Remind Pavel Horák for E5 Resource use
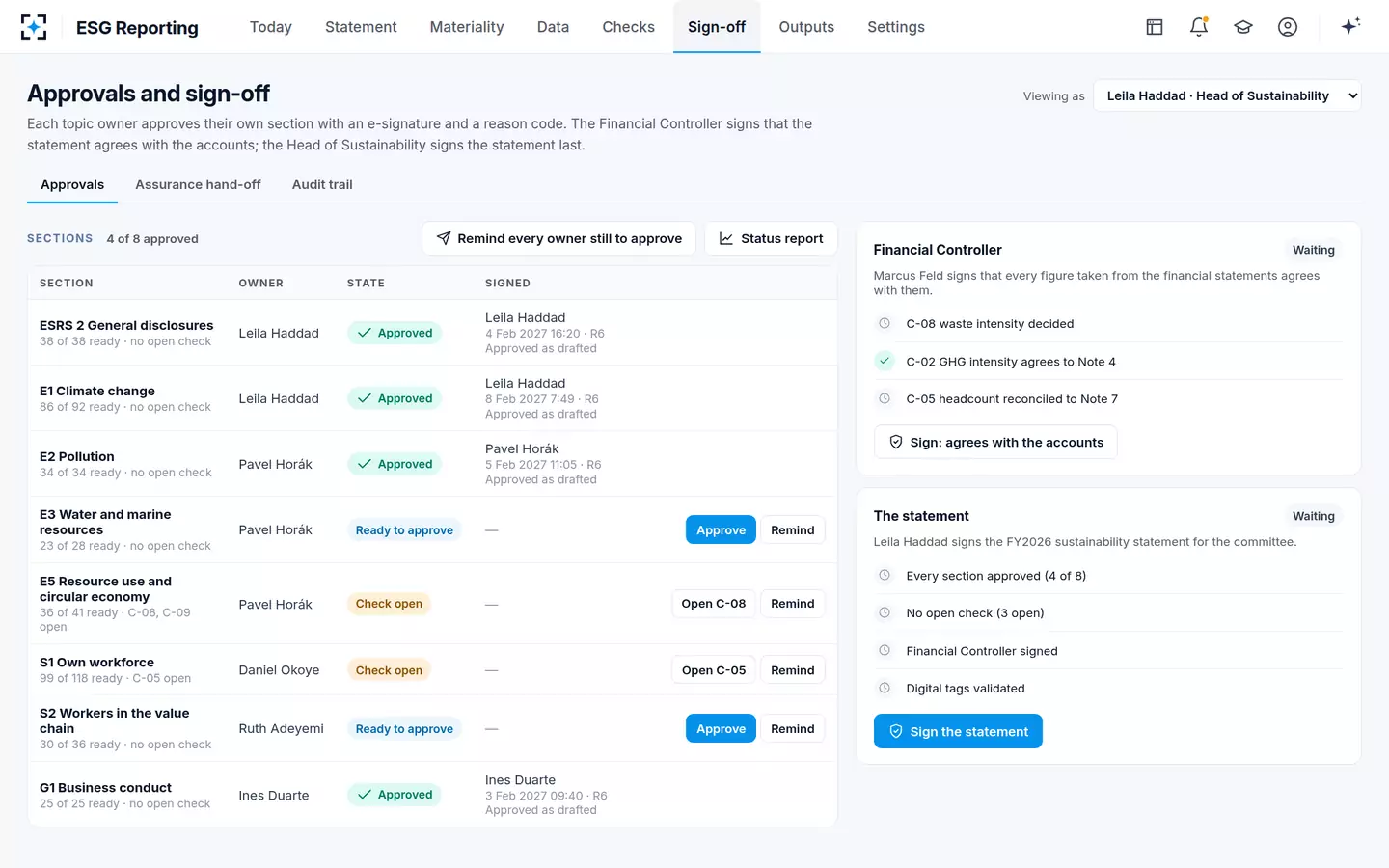 (793, 604)
